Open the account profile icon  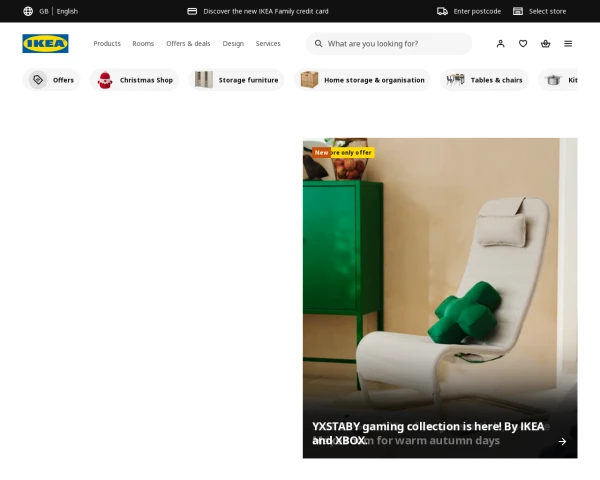(501, 44)
